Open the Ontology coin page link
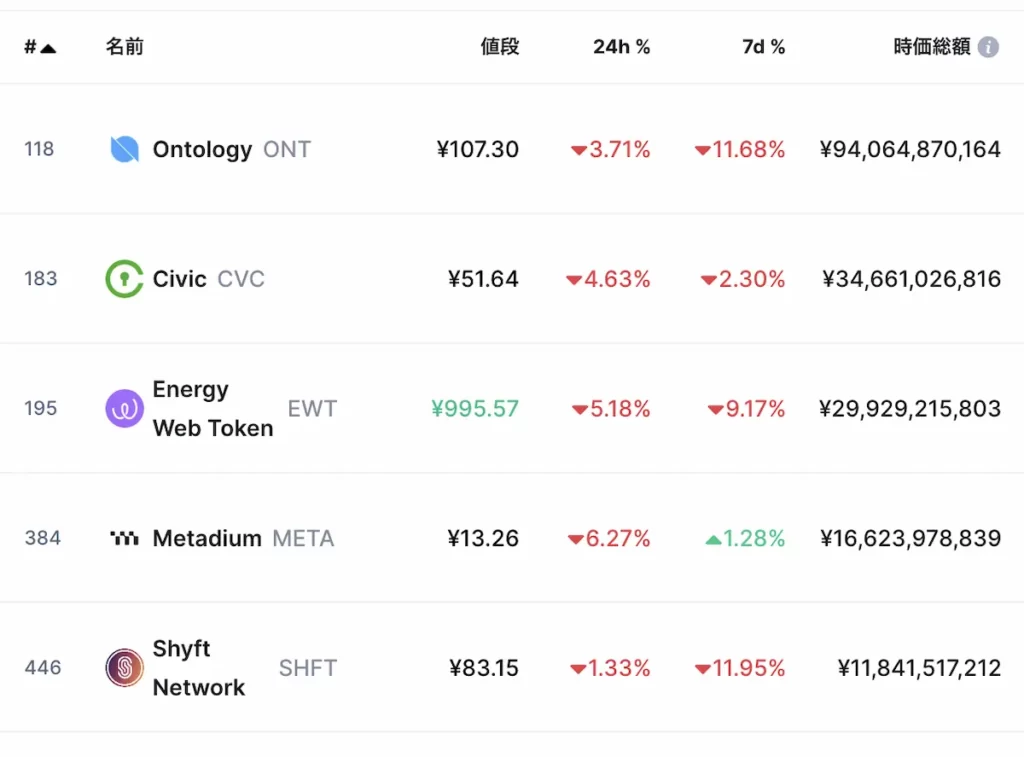The width and height of the screenshot is (1024, 757). [202, 150]
